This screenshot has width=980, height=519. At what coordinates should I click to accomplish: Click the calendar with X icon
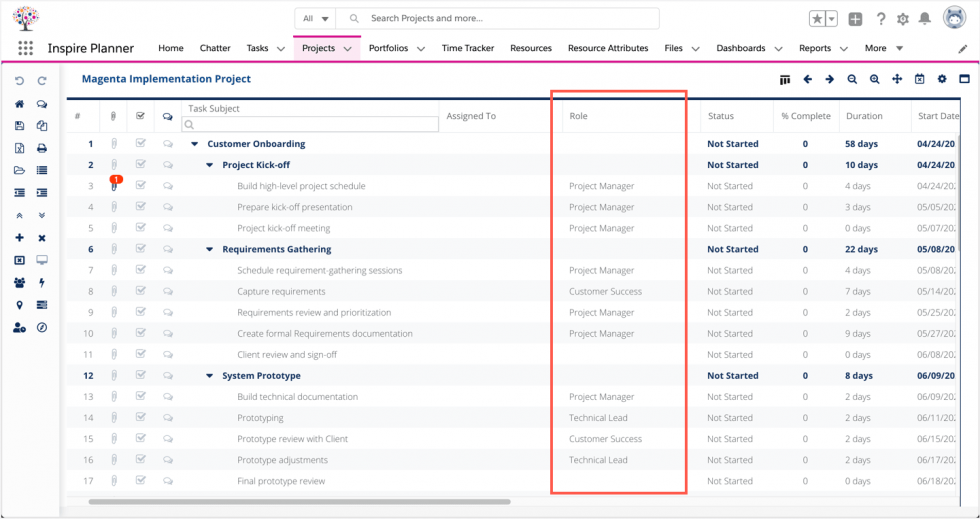tap(919, 79)
